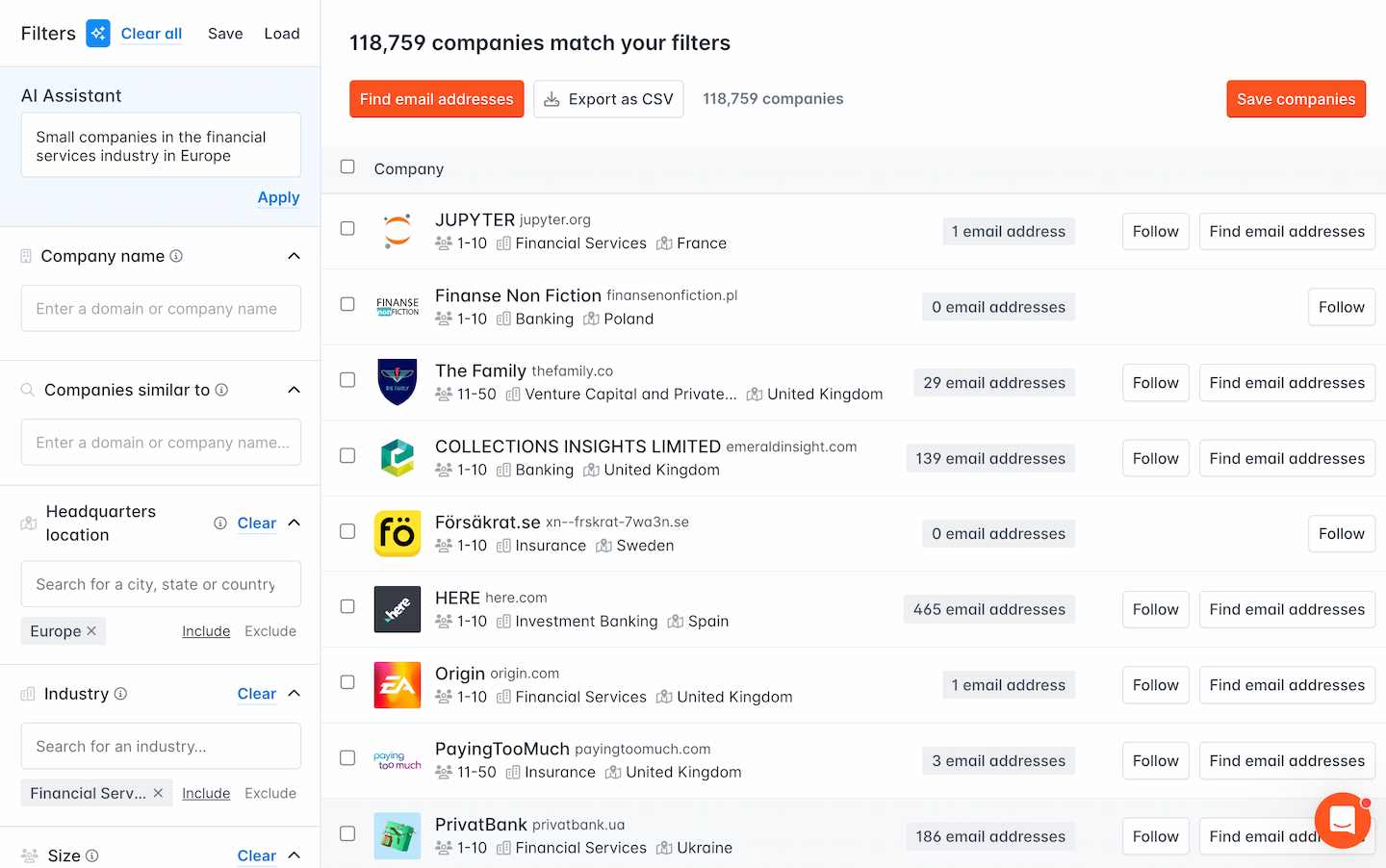The height and width of the screenshot is (868, 1386).
Task: Collapse the Company name filter section
Action: tap(295, 256)
